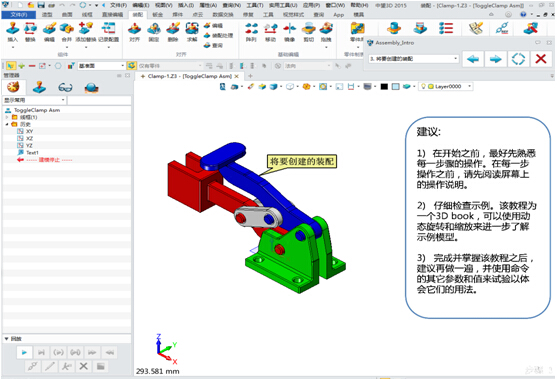557x379 pixels.
Task: Click the 删除 alignment icon
Action: (173, 28)
